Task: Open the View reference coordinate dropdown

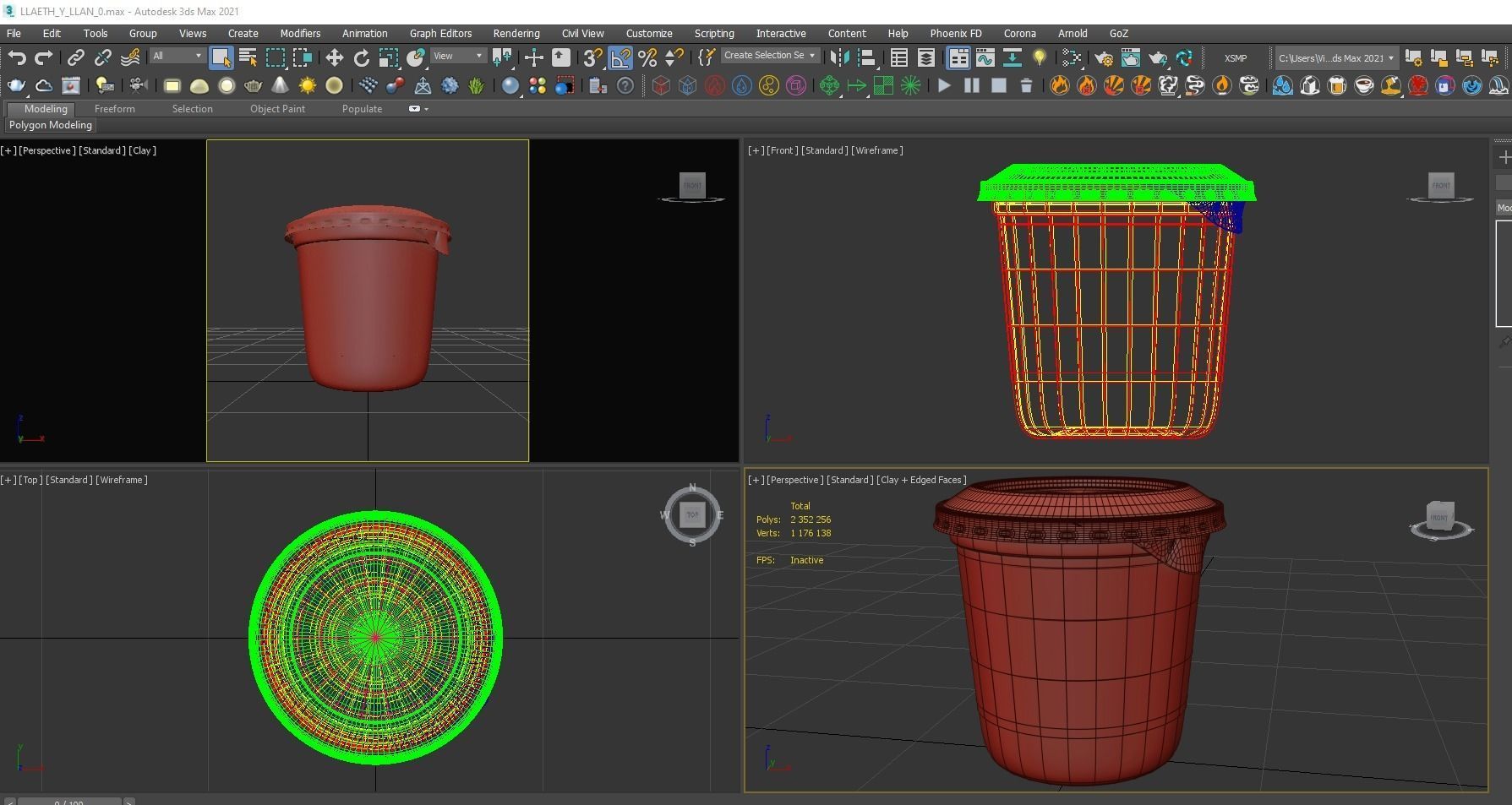Action: click(x=458, y=56)
